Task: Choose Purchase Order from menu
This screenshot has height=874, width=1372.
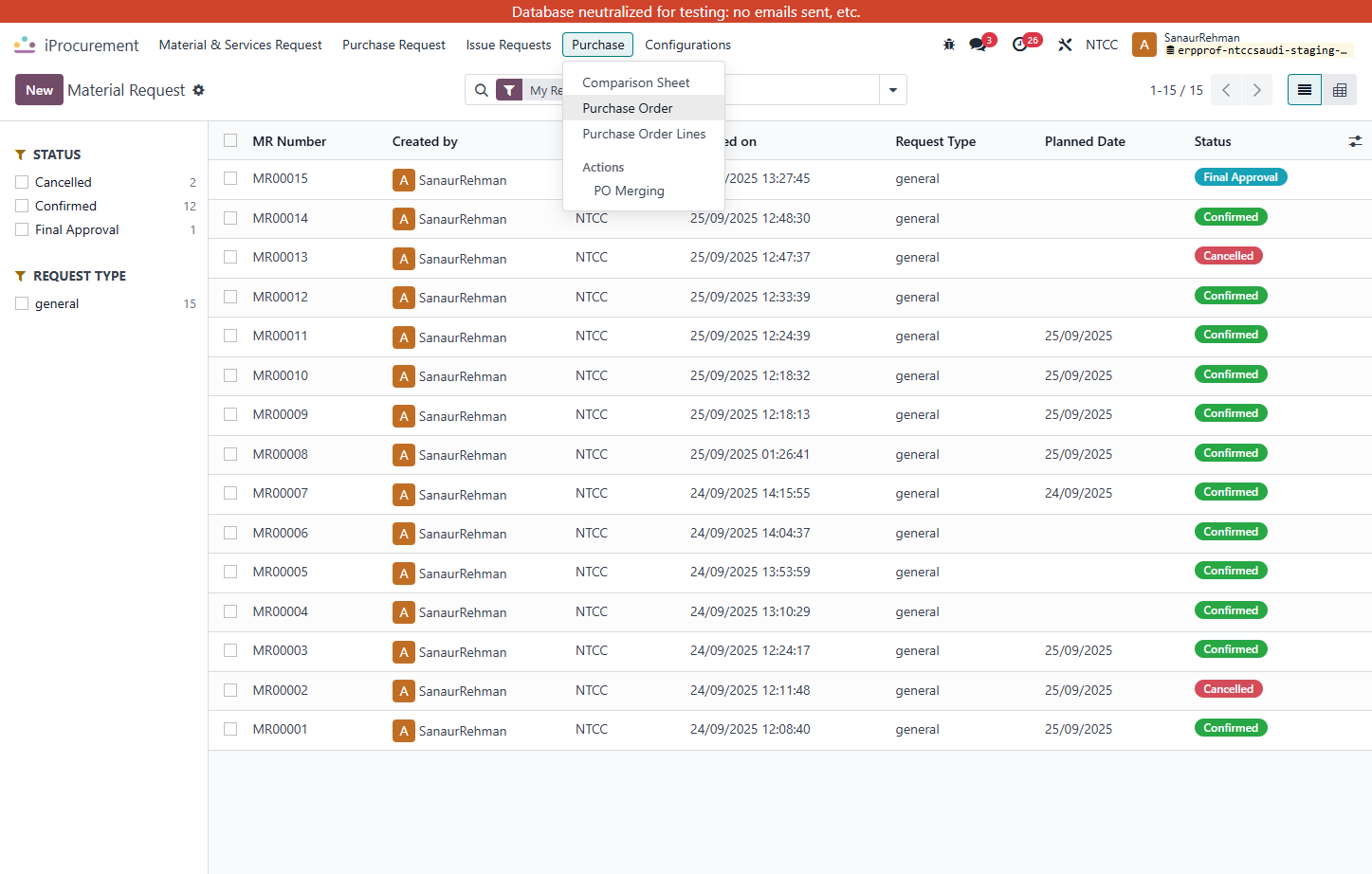Action: [644, 108]
